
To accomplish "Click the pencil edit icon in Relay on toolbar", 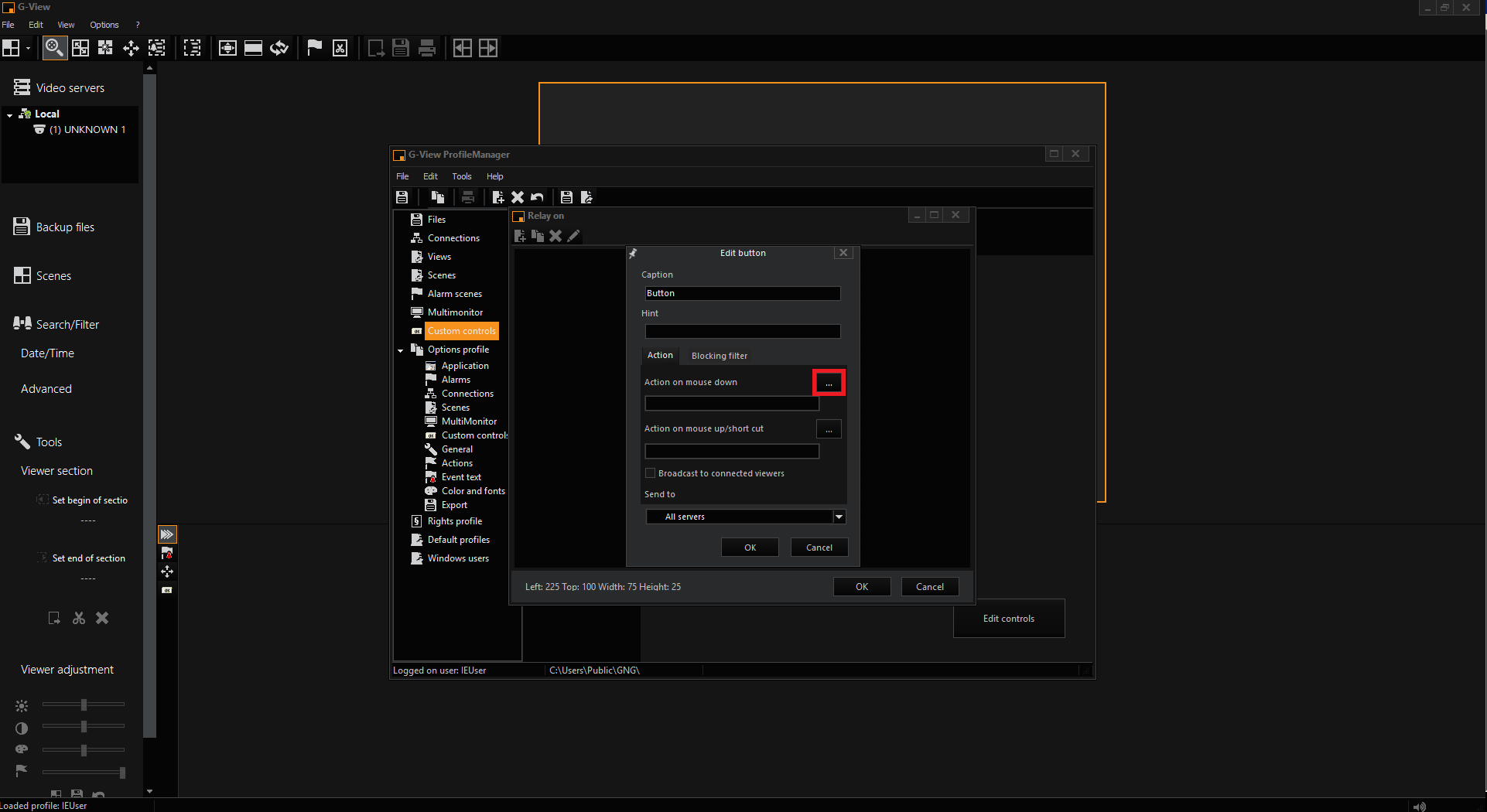I will pyautogui.click(x=573, y=236).
